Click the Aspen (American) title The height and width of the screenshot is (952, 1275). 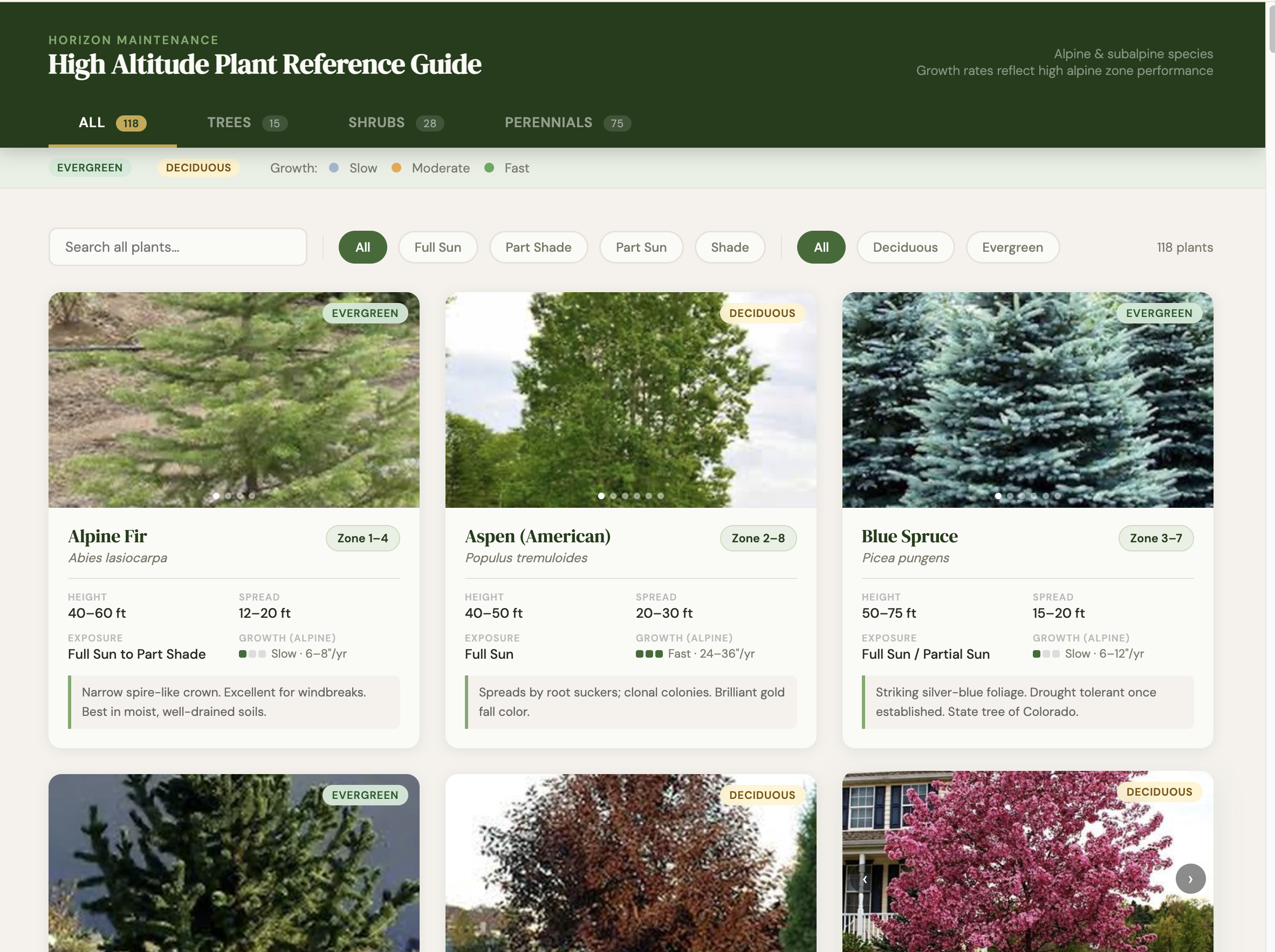[x=538, y=536]
